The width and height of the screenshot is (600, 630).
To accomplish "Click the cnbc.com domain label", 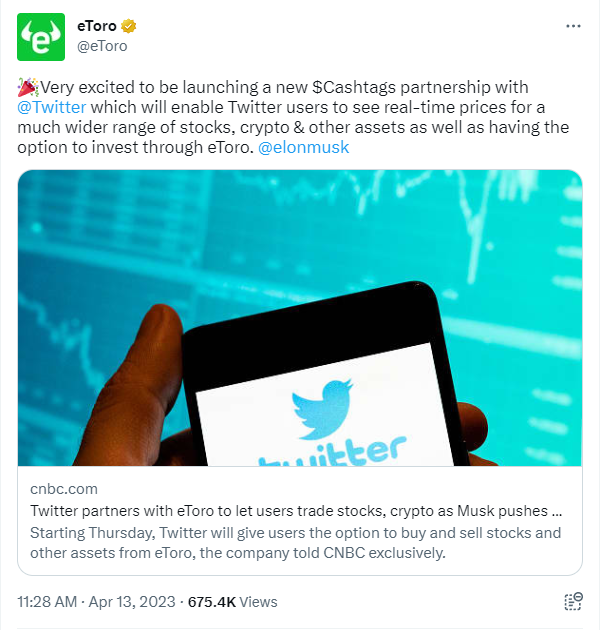I will point(64,489).
